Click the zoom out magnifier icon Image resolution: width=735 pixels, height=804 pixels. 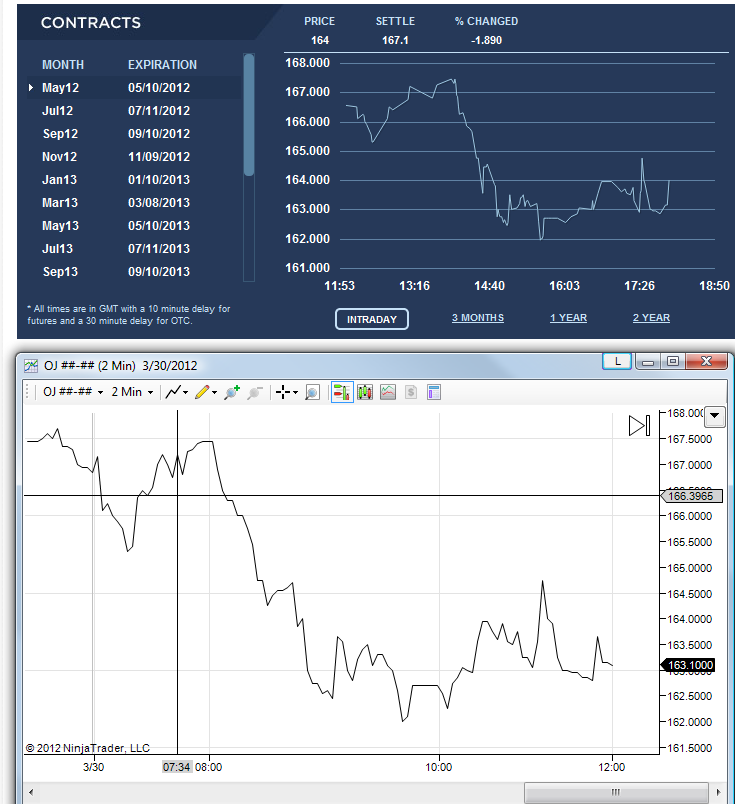click(255, 393)
